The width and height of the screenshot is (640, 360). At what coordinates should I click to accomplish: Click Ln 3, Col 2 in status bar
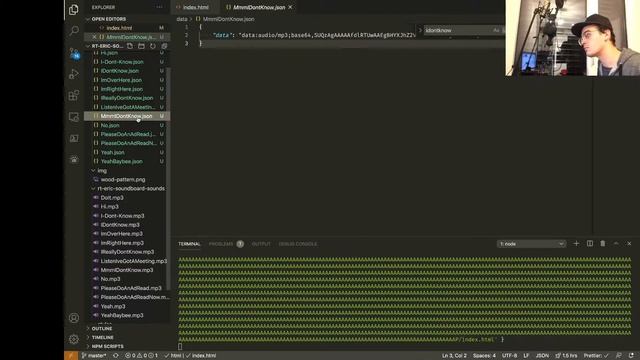454,356
